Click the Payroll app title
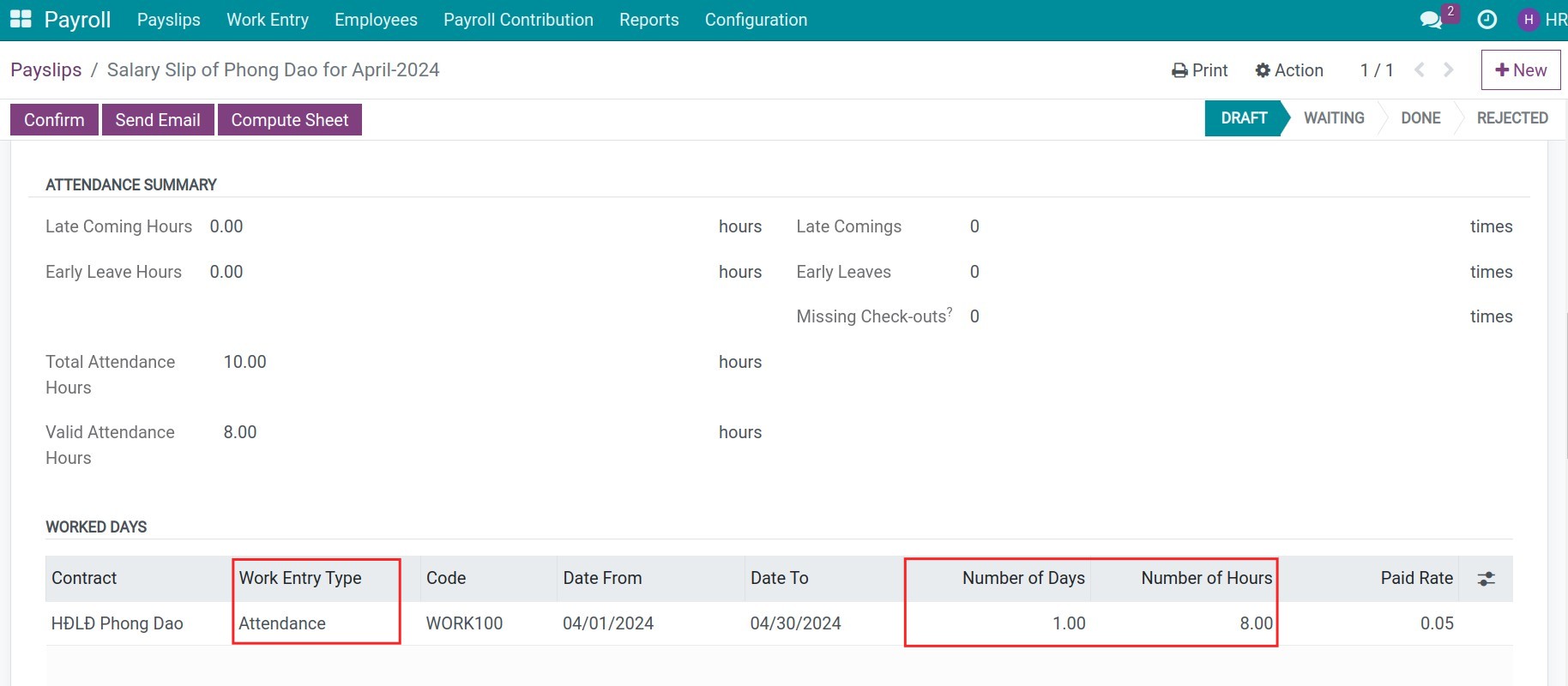This screenshot has height=686, width=1568. click(77, 20)
